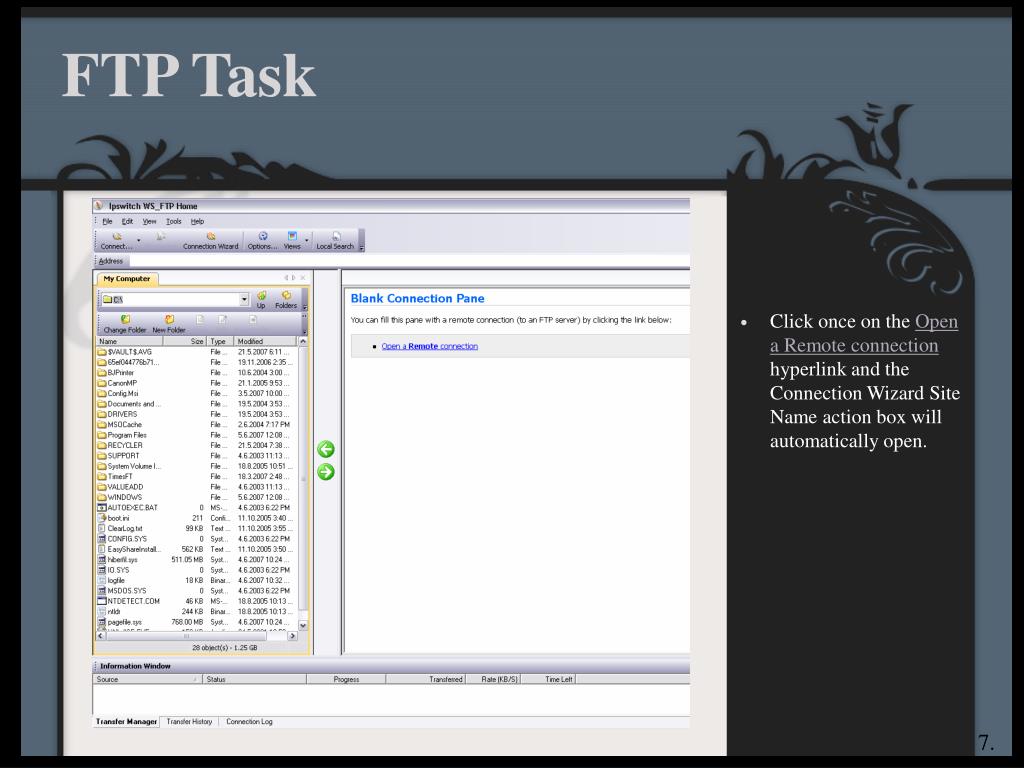Sort file list by Type column
Viewport: 1024px width, 768px height.
click(220, 342)
